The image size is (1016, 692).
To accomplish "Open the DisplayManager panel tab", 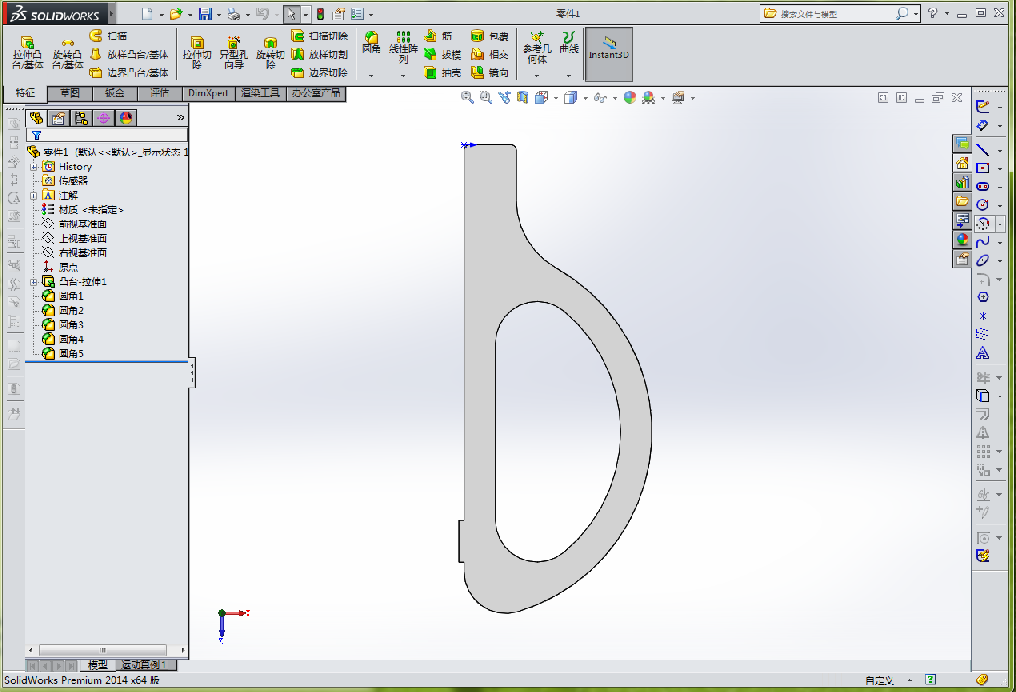I will coord(126,118).
